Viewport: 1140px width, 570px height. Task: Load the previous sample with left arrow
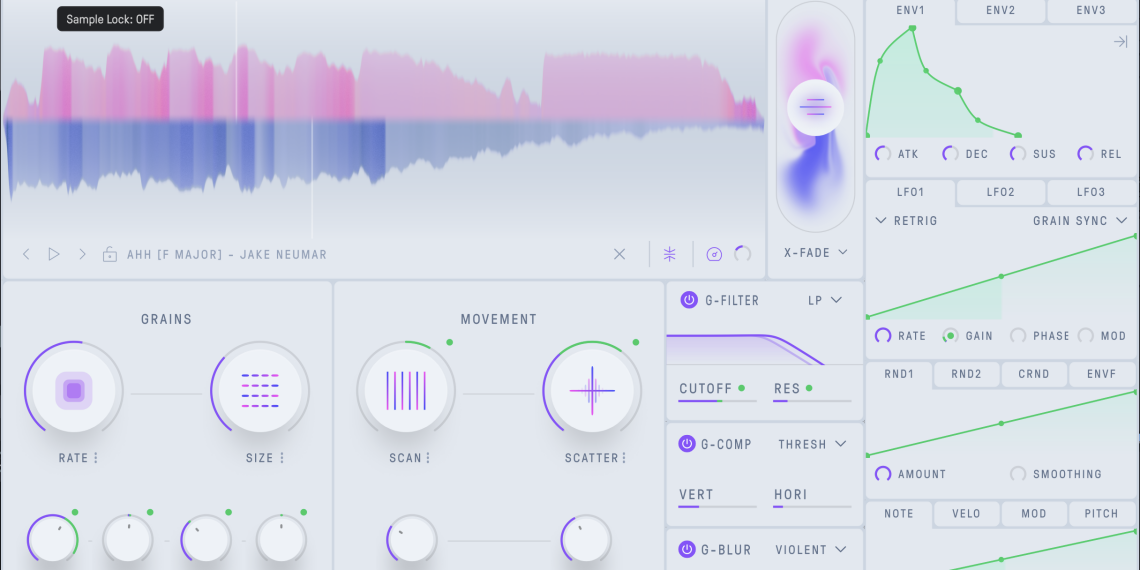[27, 255]
